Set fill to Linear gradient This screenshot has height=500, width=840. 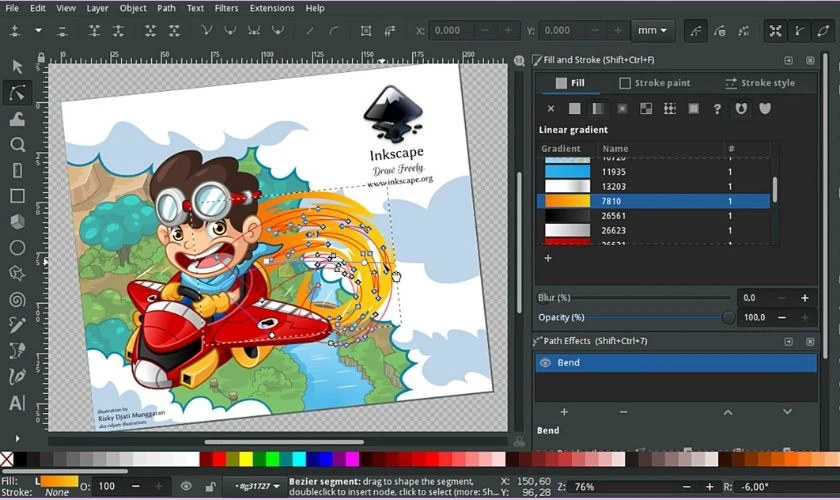[598, 109]
